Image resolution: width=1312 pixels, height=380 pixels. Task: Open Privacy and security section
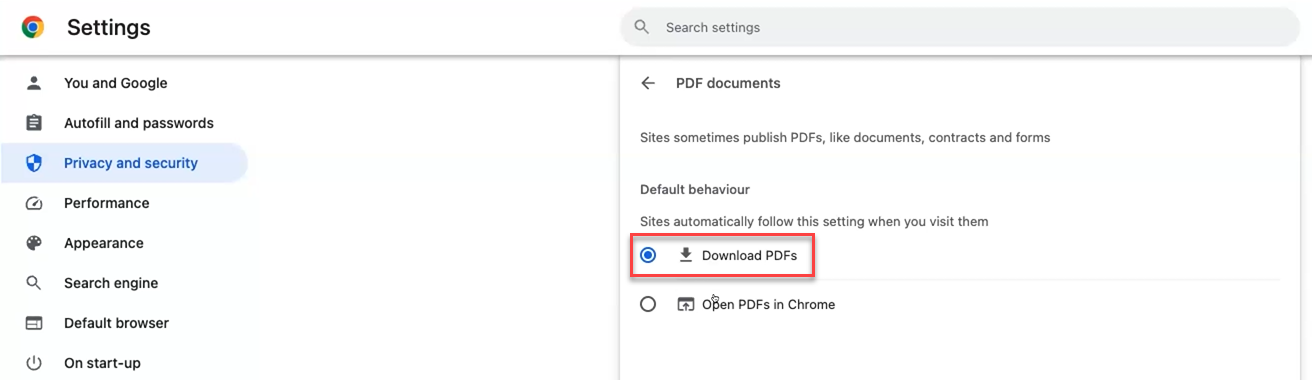click(x=124, y=163)
